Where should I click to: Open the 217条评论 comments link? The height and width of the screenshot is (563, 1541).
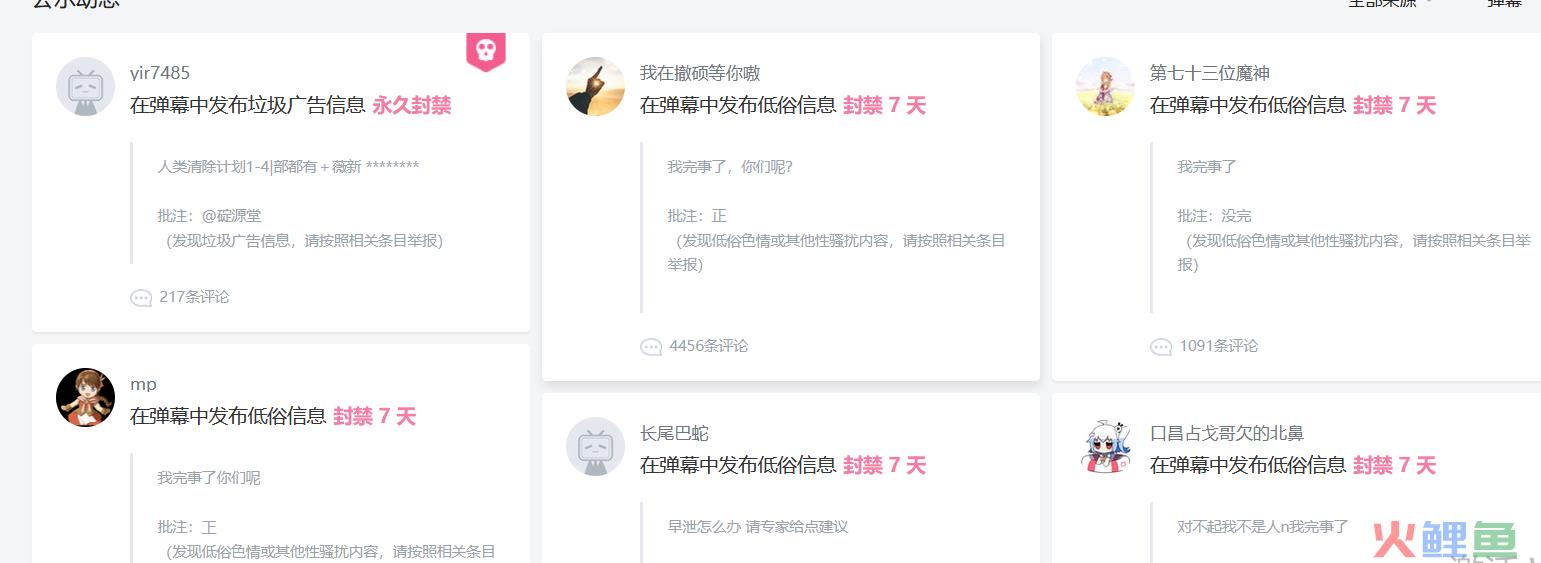pyautogui.click(x=194, y=297)
